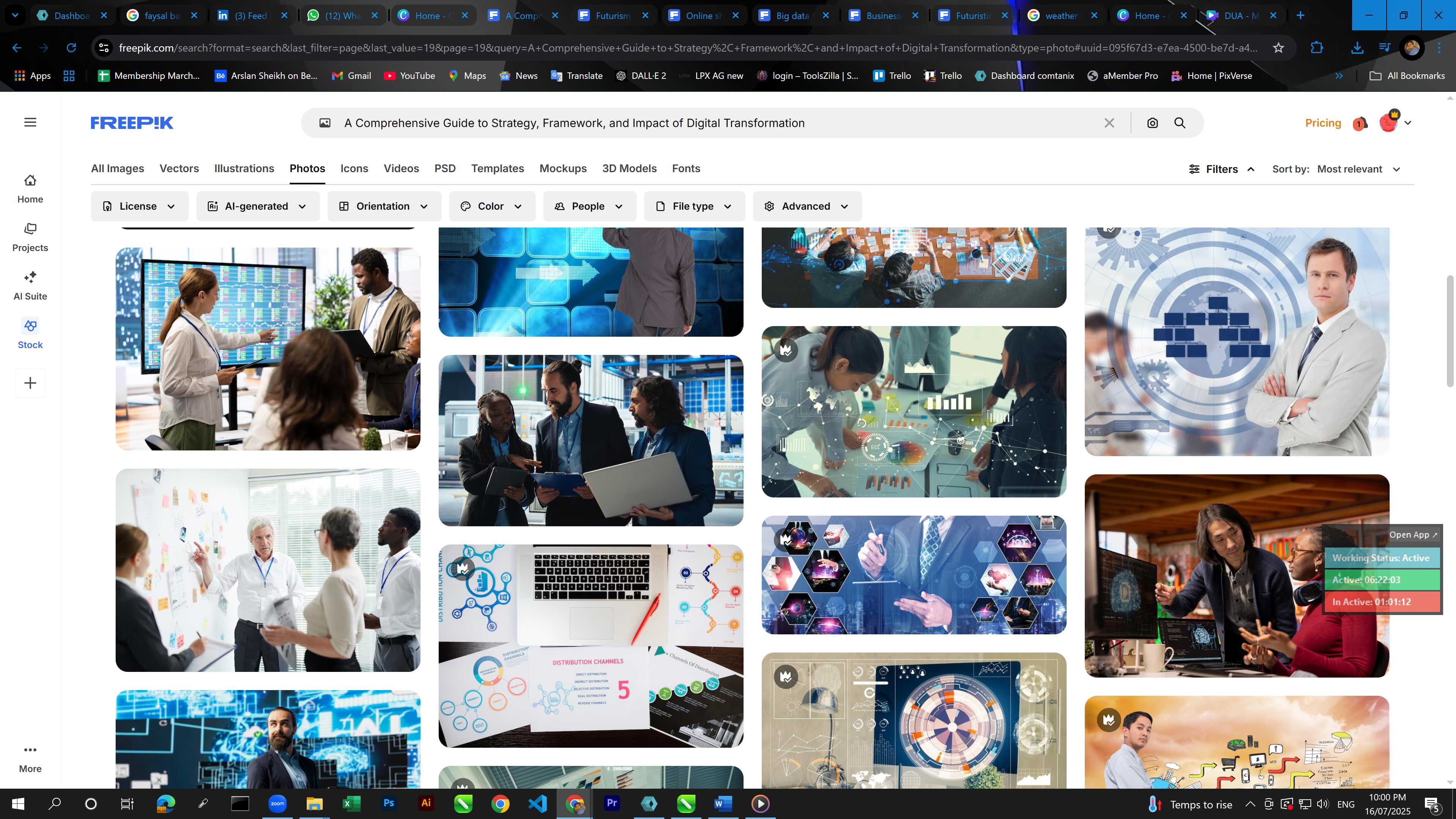This screenshot has height=819, width=1456.
Task: Open Excel from taskbar
Action: [x=351, y=803]
